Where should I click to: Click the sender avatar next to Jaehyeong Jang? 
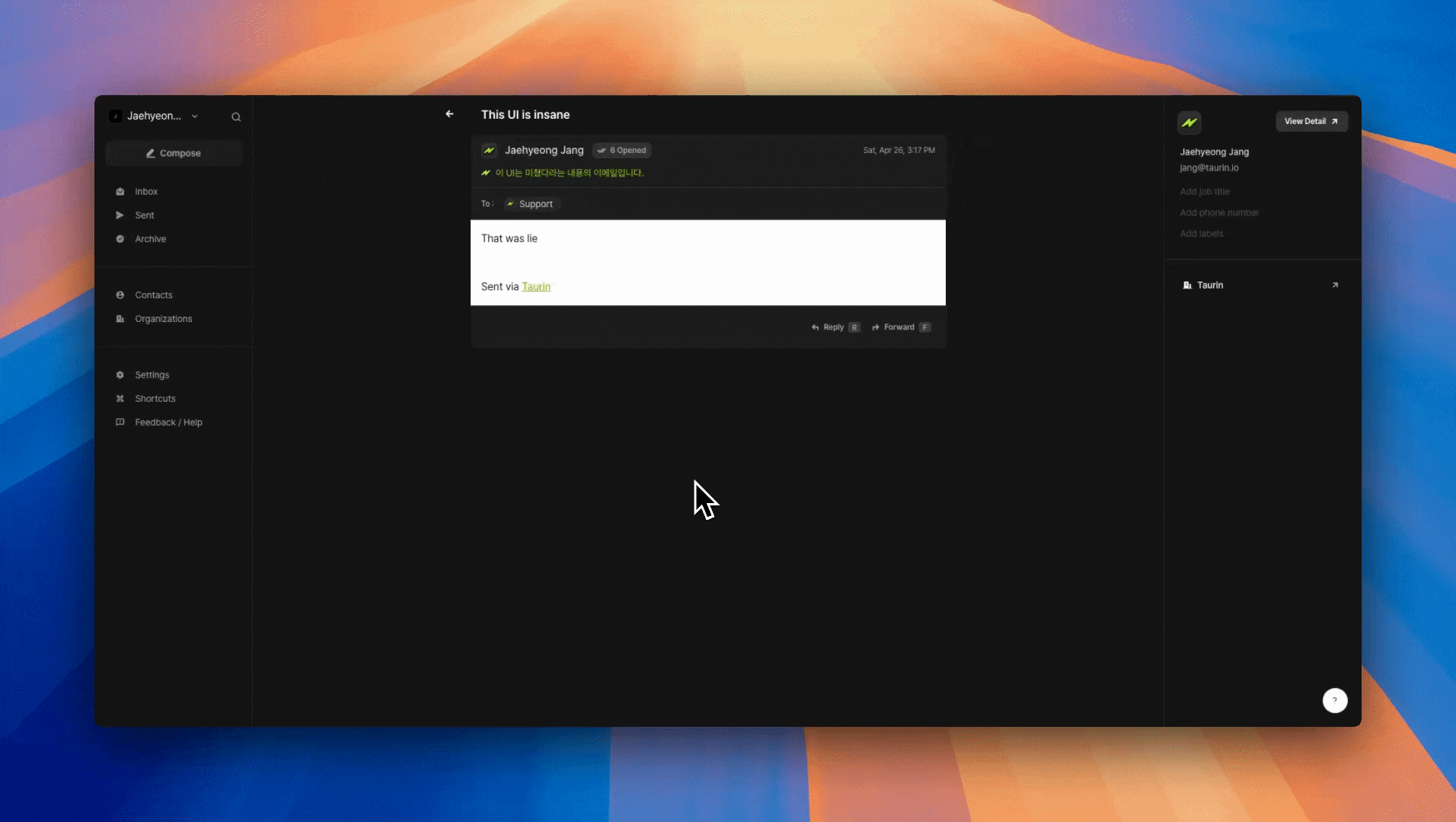coord(489,151)
